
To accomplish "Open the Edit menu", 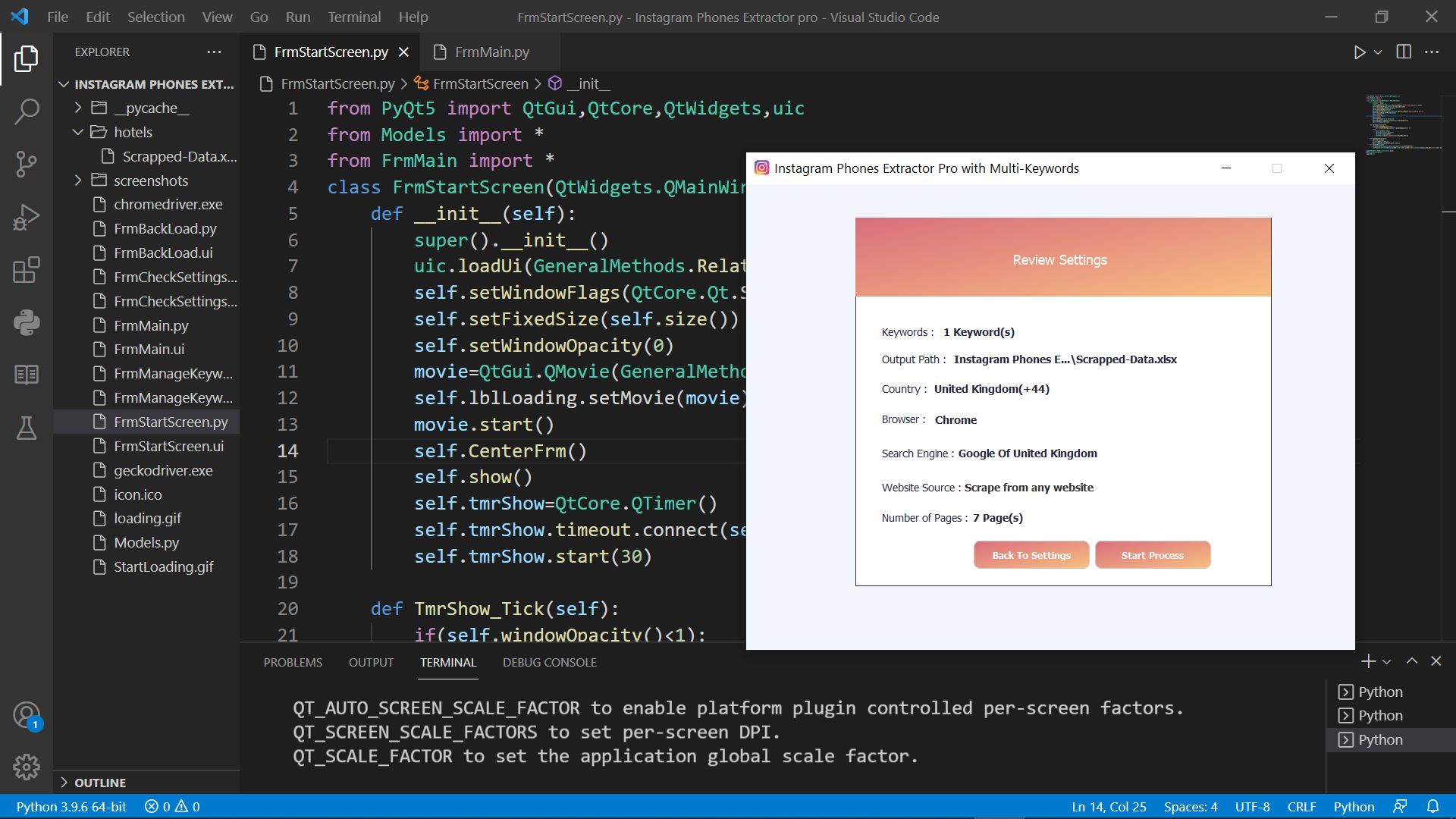I will (98, 17).
